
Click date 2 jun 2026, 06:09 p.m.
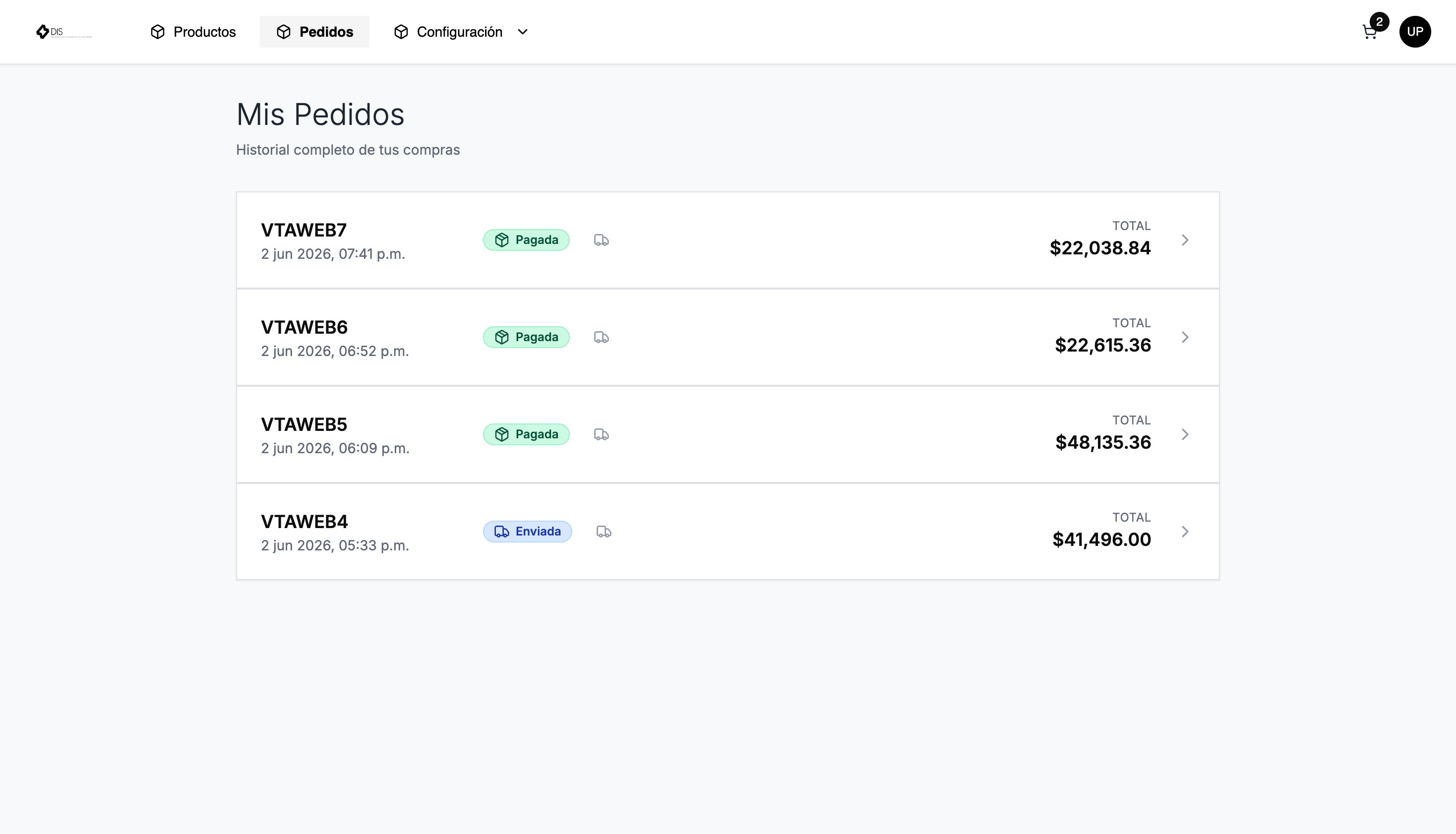point(335,449)
